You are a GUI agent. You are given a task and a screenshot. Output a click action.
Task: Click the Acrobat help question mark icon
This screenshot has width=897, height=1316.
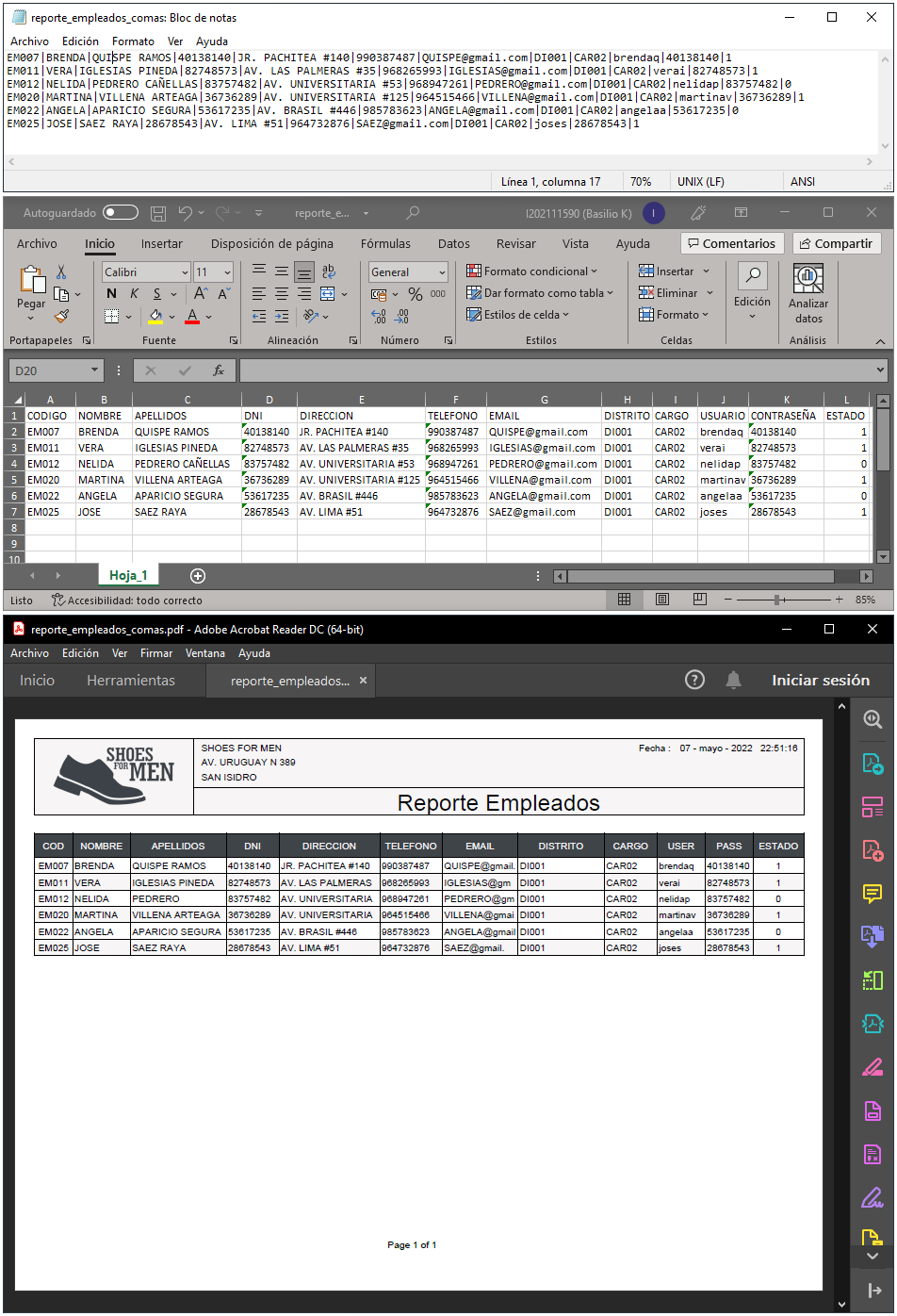[x=694, y=680]
